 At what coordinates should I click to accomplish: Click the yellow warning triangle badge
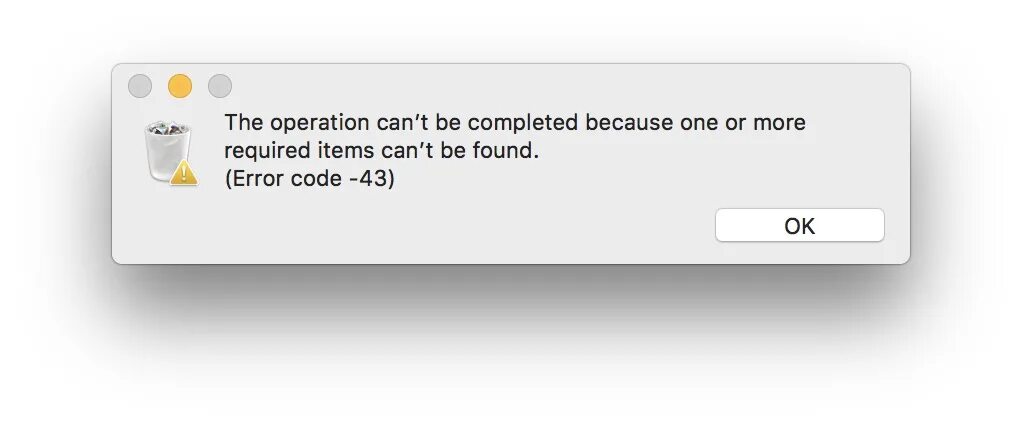184,171
